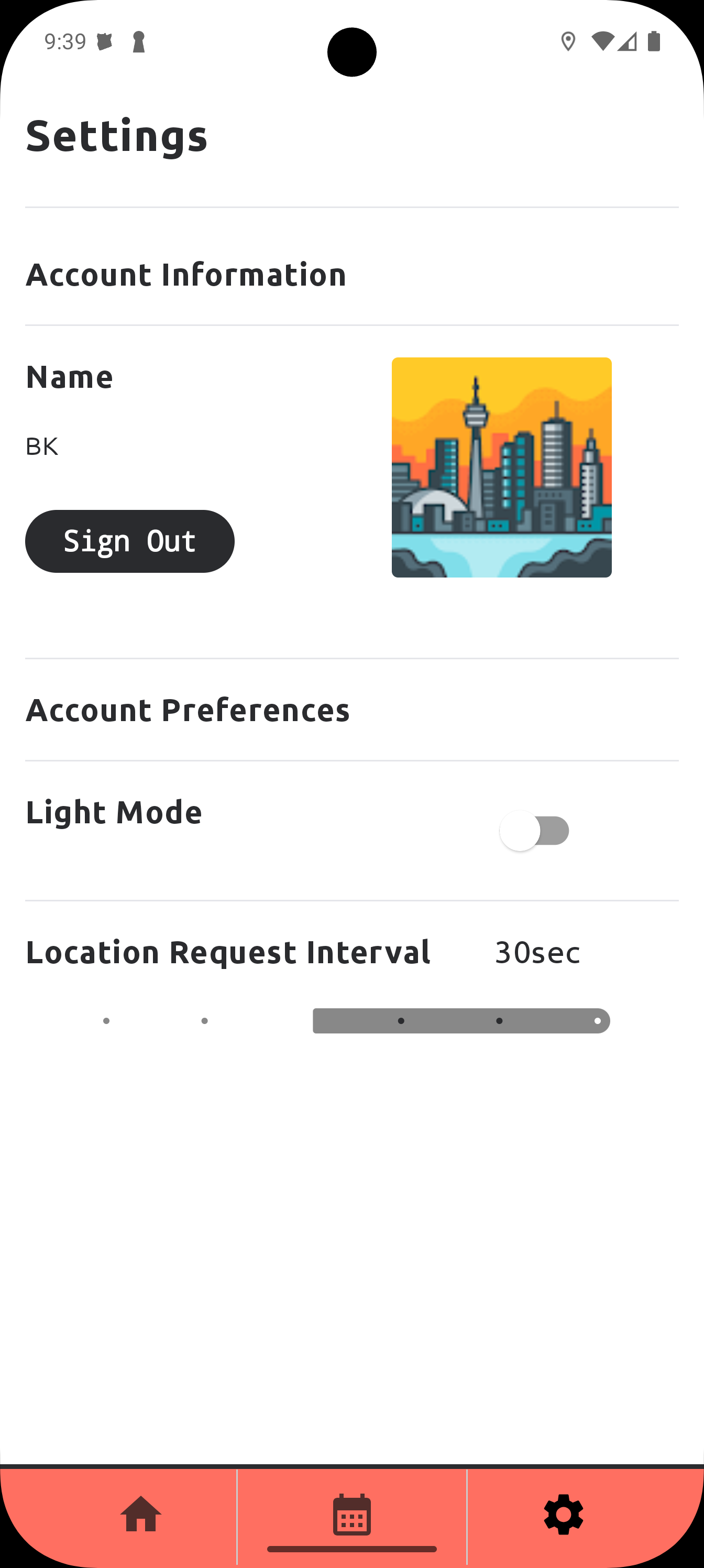Image resolution: width=704 pixels, height=1568 pixels.
Task: Tap the city skyline profile picture
Action: [501, 467]
